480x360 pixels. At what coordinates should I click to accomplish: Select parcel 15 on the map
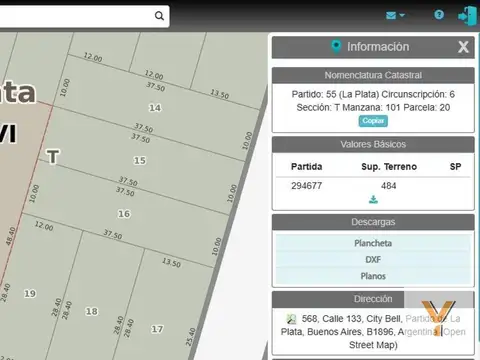(x=140, y=160)
